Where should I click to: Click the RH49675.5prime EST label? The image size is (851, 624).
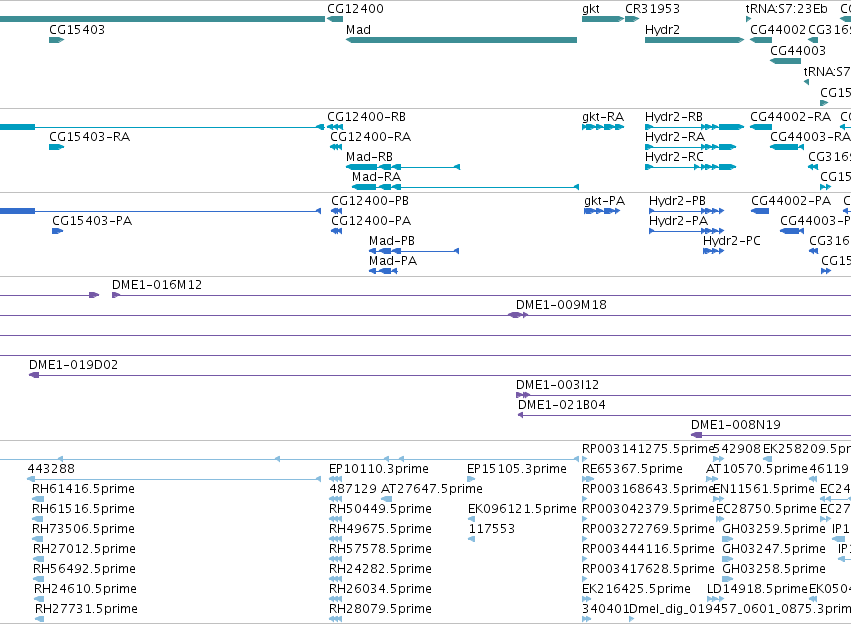pos(380,529)
